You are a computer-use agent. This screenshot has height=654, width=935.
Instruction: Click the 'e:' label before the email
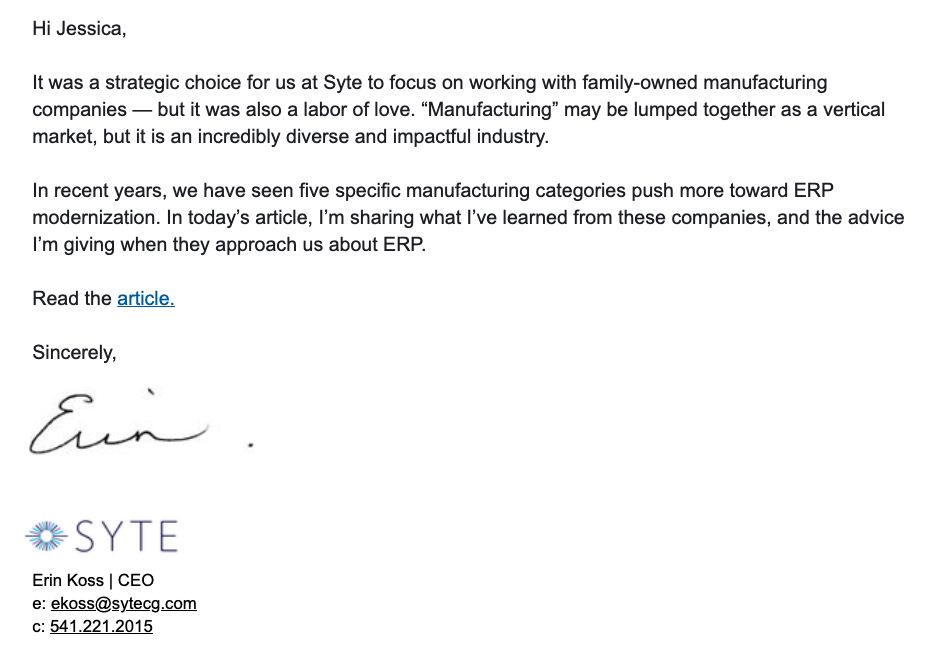(39, 603)
